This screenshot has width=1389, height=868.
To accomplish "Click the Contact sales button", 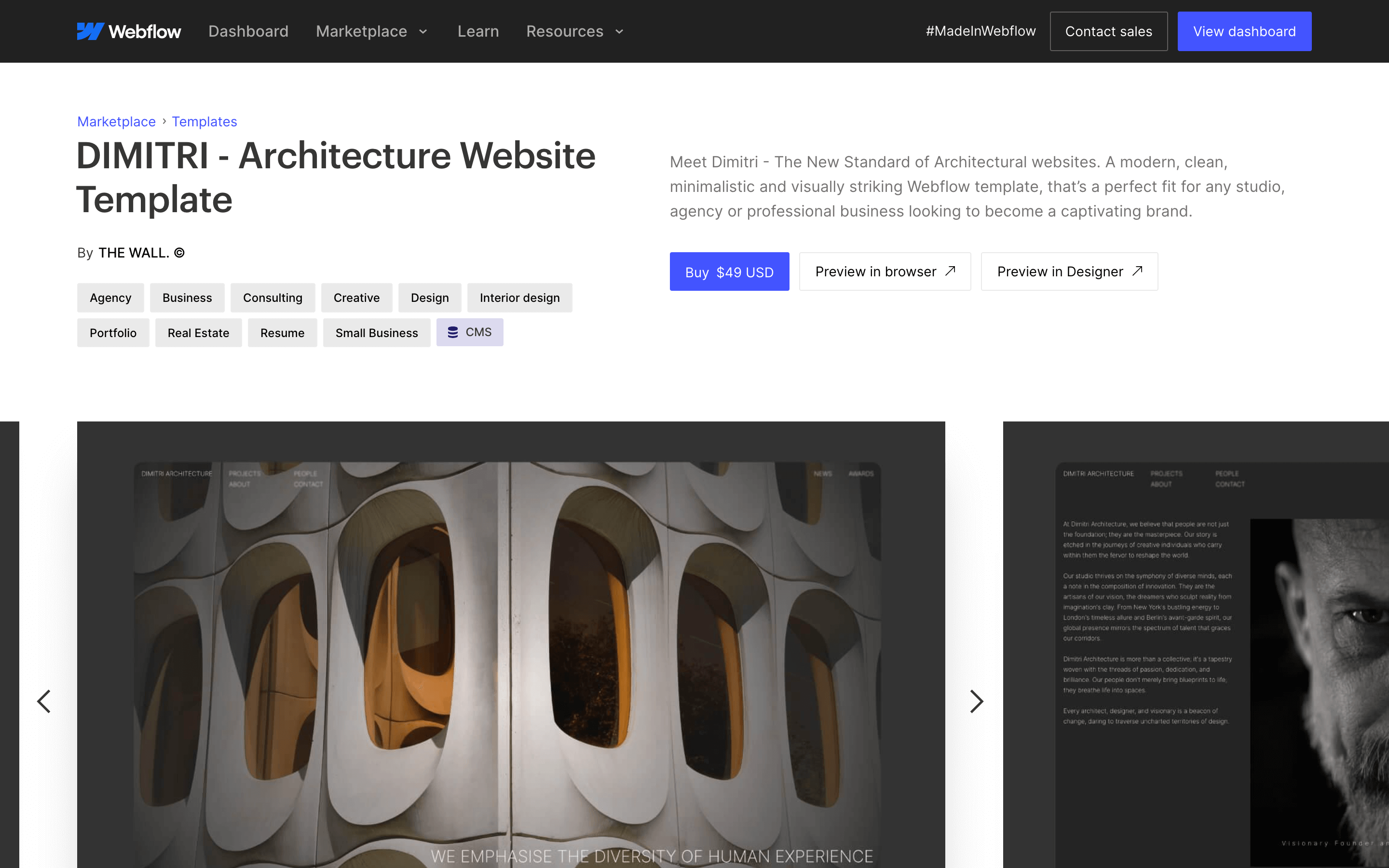I will coord(1109,31).
